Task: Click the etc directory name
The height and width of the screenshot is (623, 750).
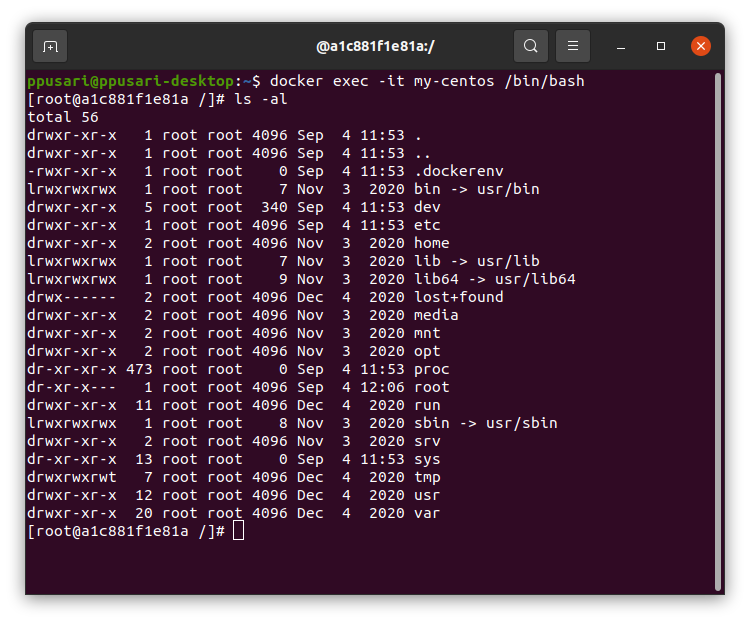Action: (427, 225)
